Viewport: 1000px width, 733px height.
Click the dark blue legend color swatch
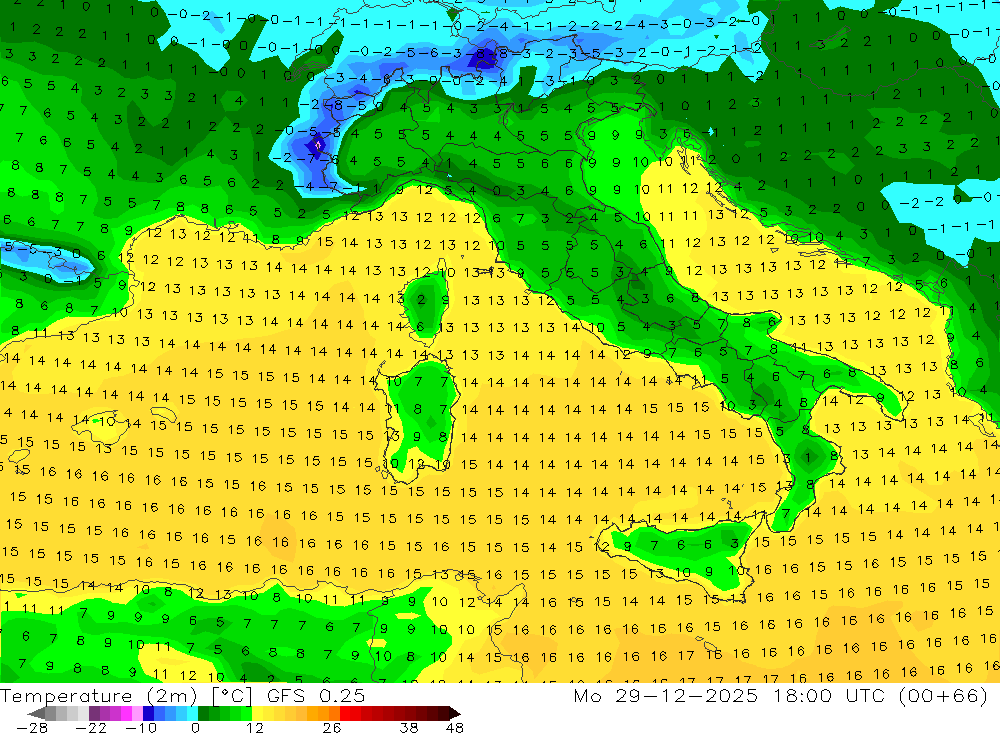(148, 714)
